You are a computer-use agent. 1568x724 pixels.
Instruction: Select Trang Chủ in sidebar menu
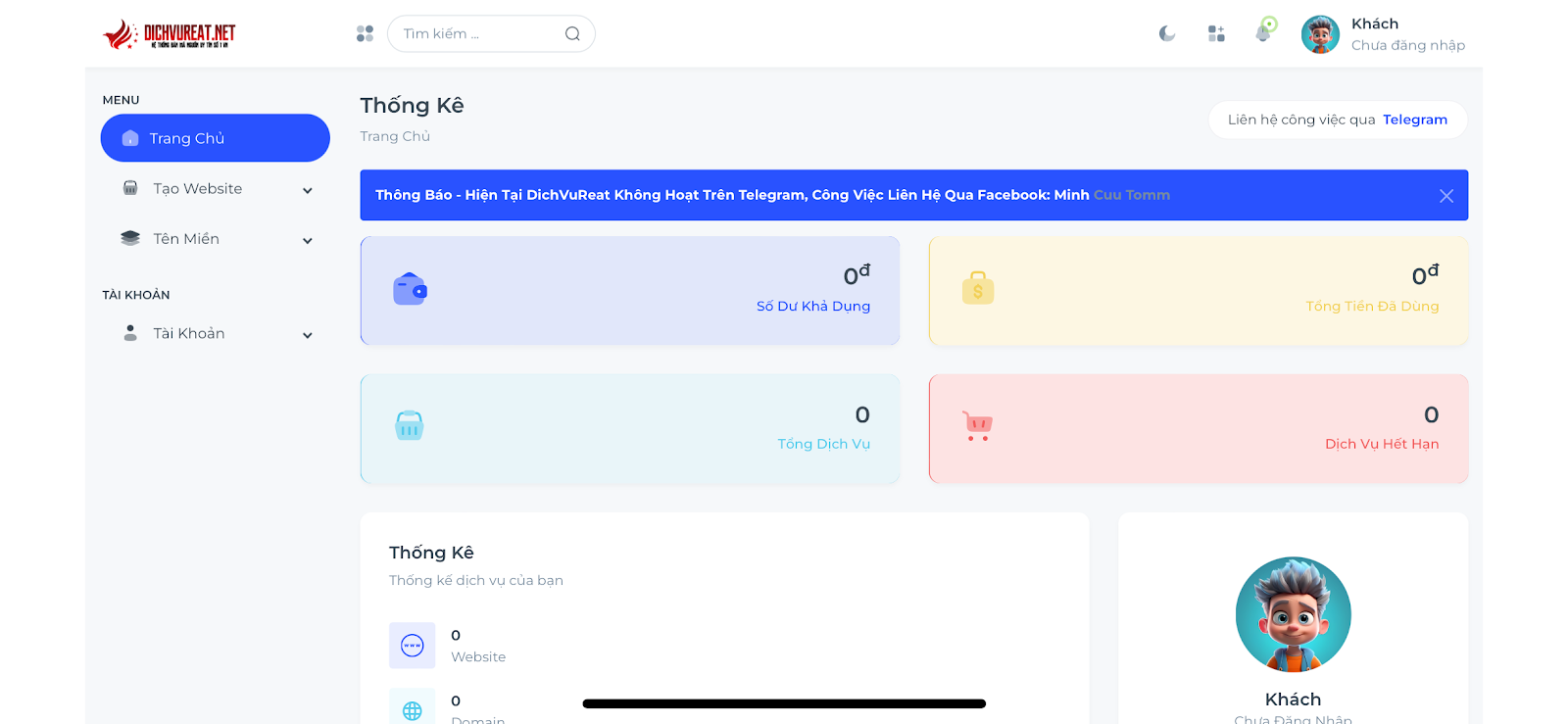[x=216, y=138]
